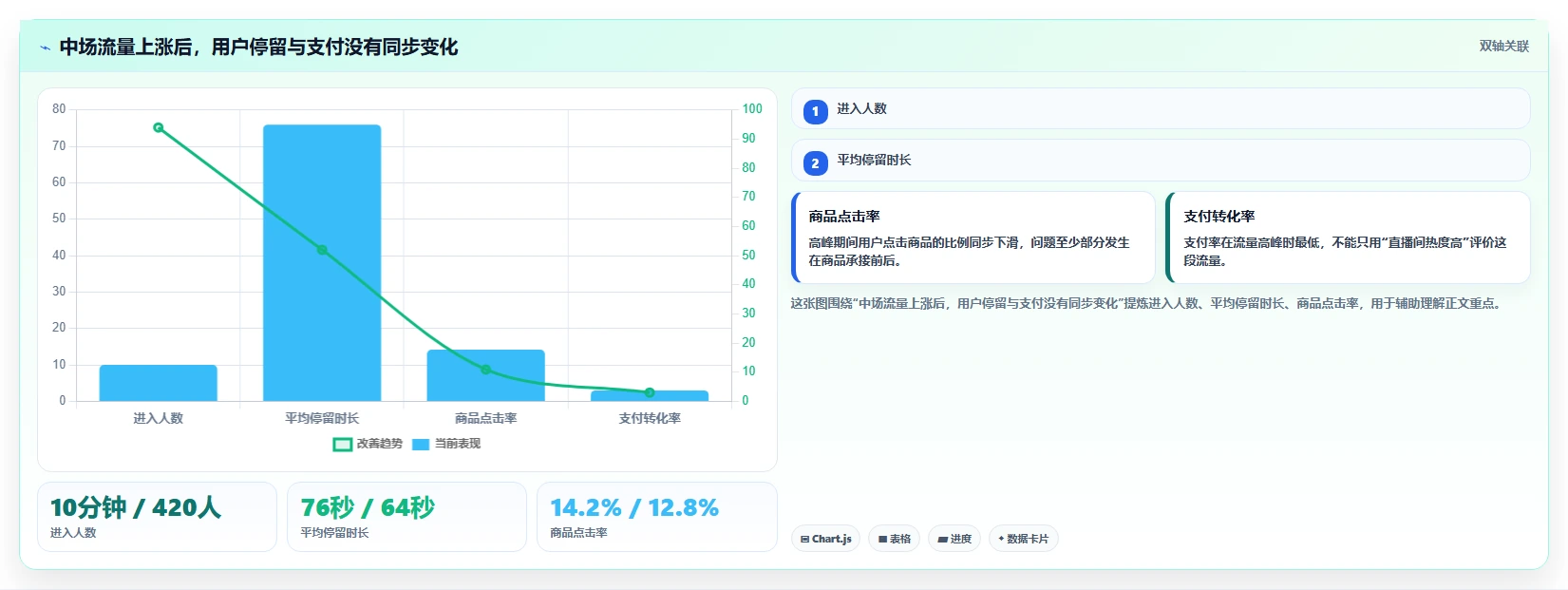The image size is (1568, 590).
Task: Select the 进度 tag
Action: click(x=954, y=539)
